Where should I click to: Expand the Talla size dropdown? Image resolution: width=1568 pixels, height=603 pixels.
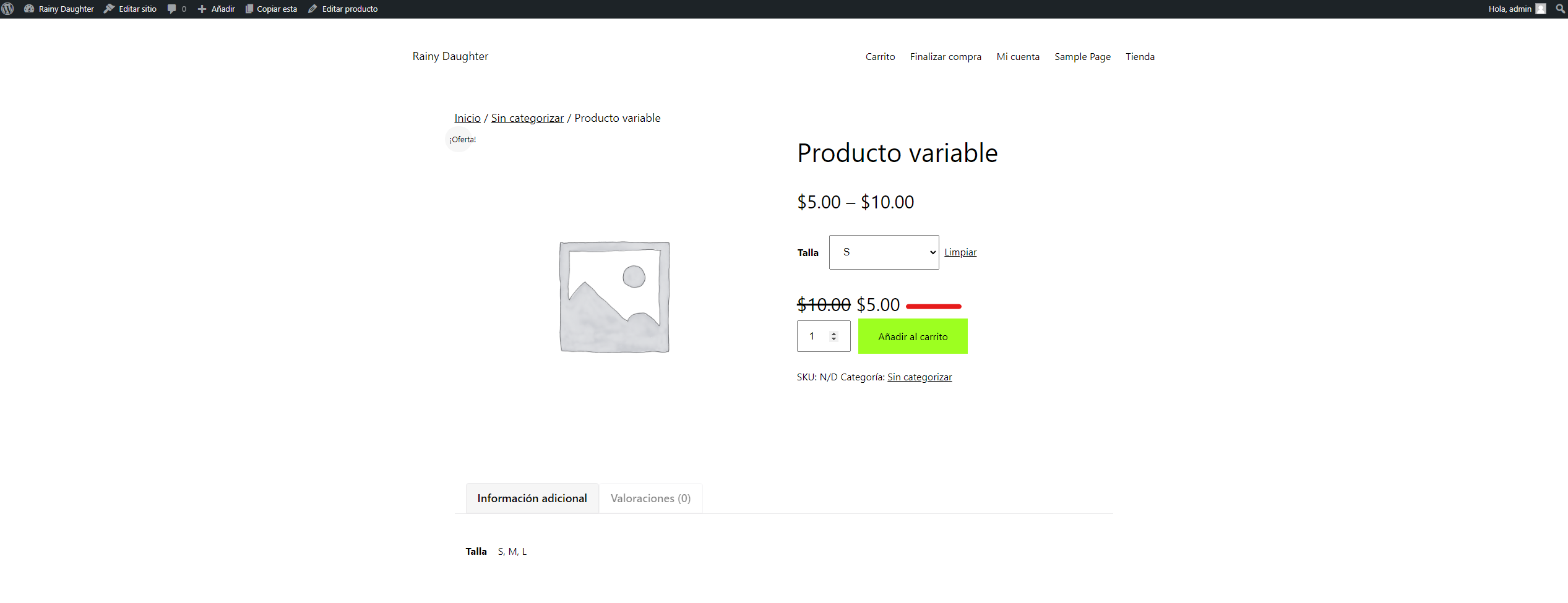[x=884, y=252]
